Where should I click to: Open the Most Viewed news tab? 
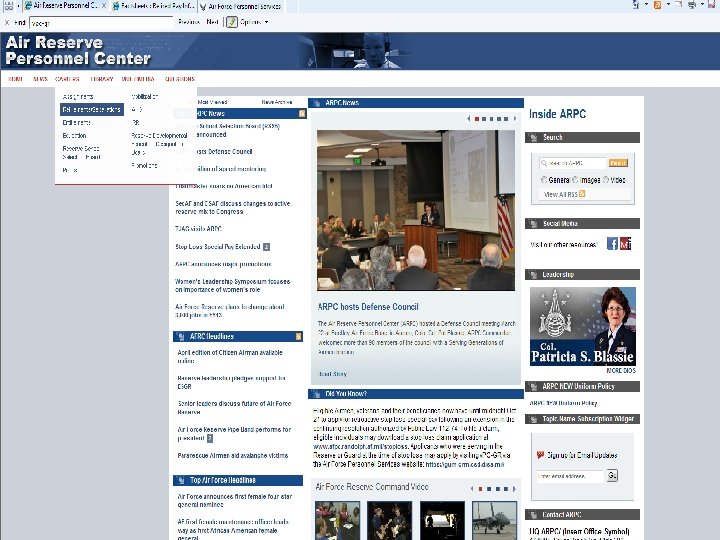tap(213, 102)
